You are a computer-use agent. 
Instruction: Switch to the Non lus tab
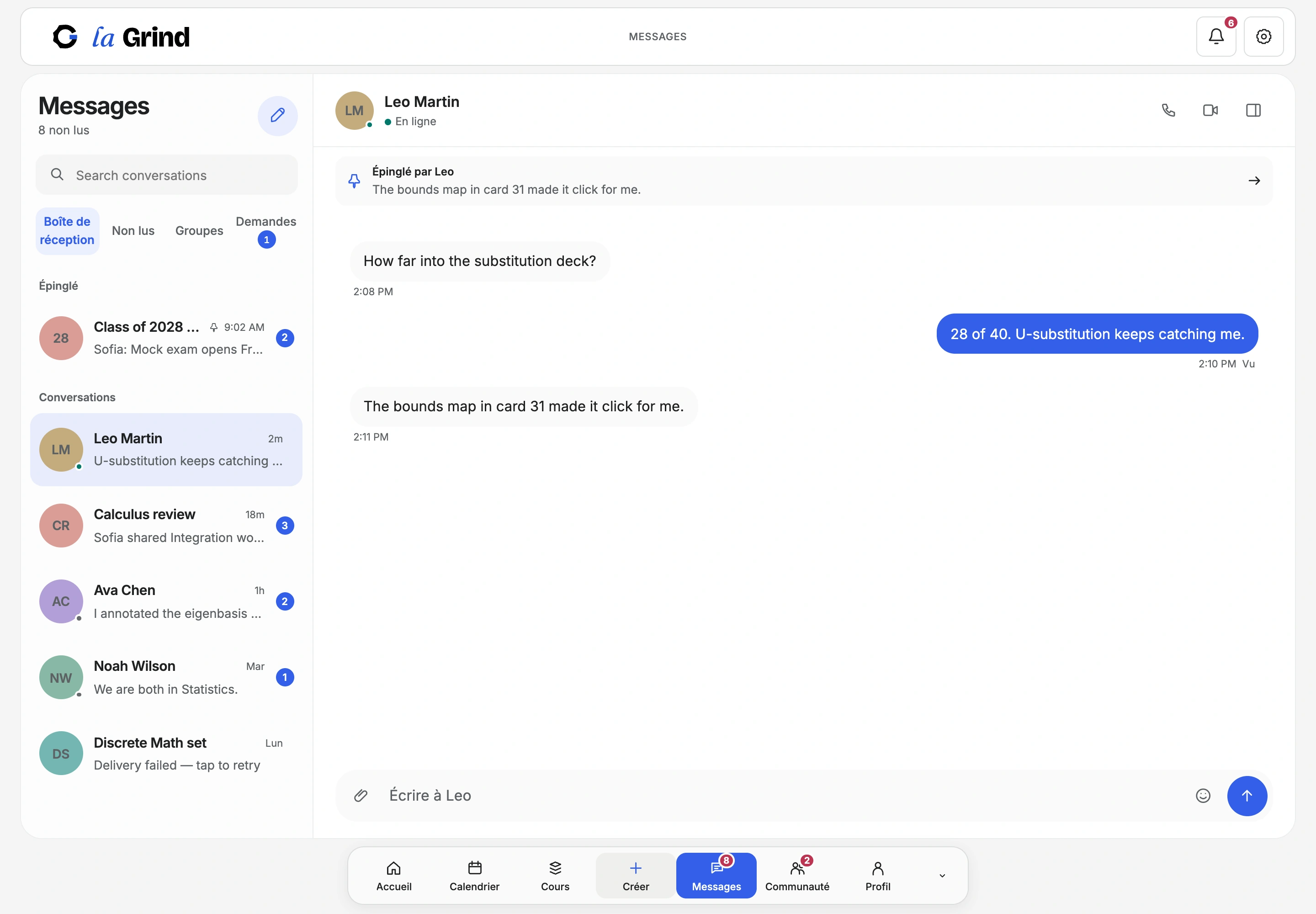coord(133,231)
